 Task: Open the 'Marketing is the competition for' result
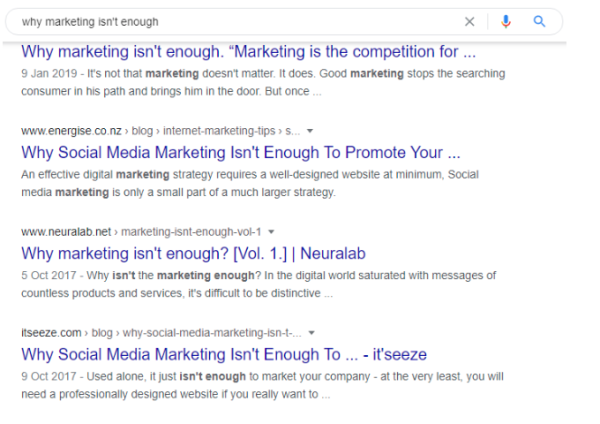[249, 52]
